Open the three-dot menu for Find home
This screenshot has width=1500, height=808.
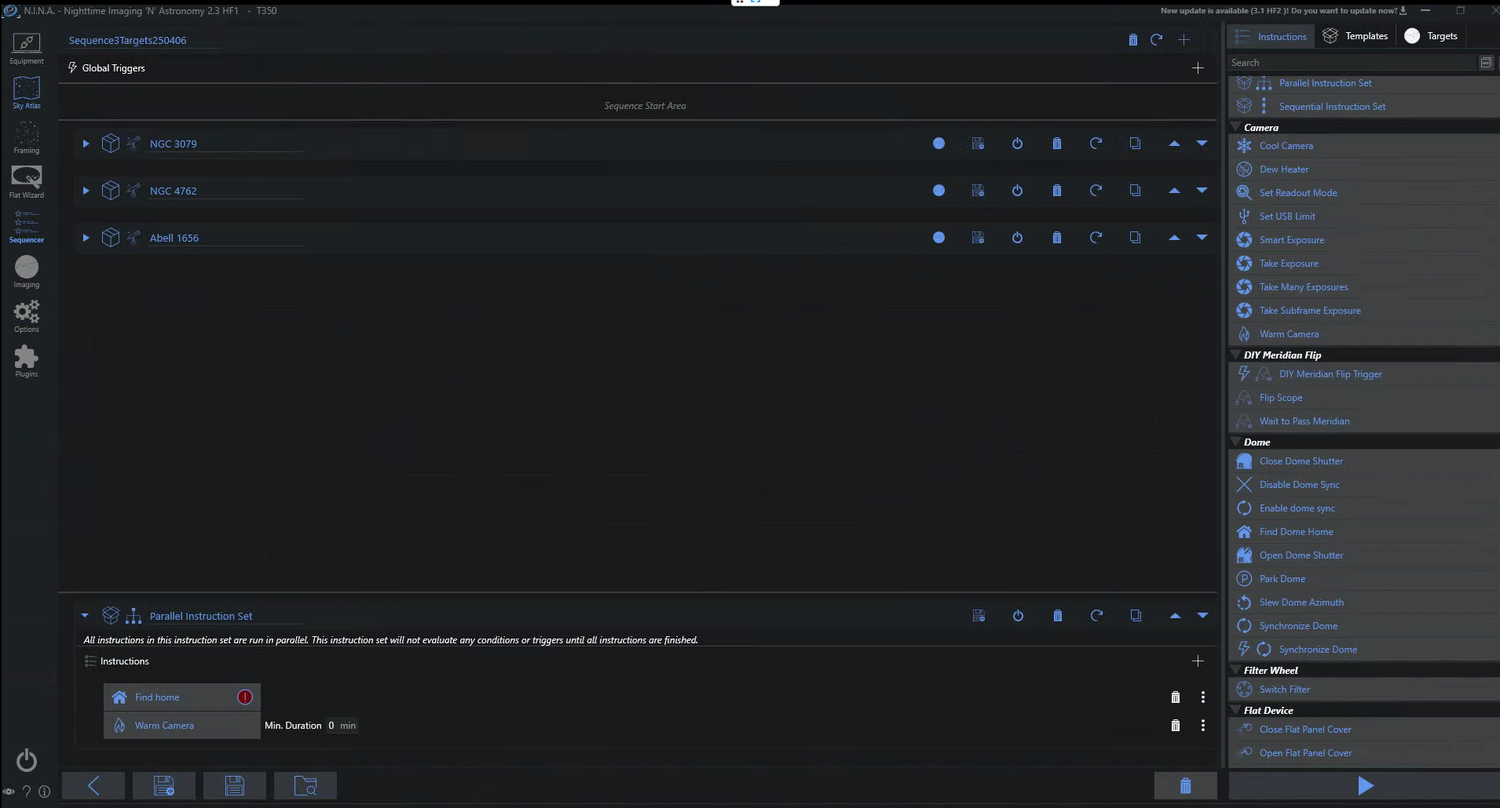[1203, 697]
